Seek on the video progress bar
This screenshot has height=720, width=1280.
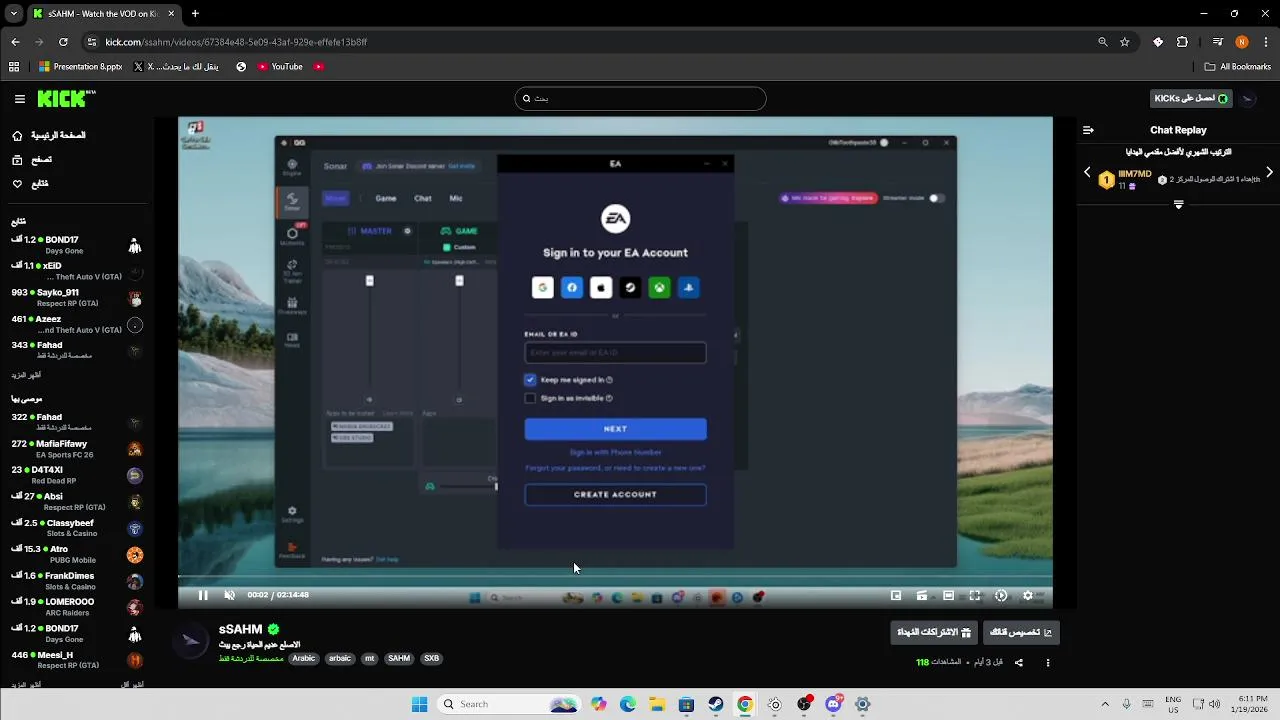coord(615,577)
